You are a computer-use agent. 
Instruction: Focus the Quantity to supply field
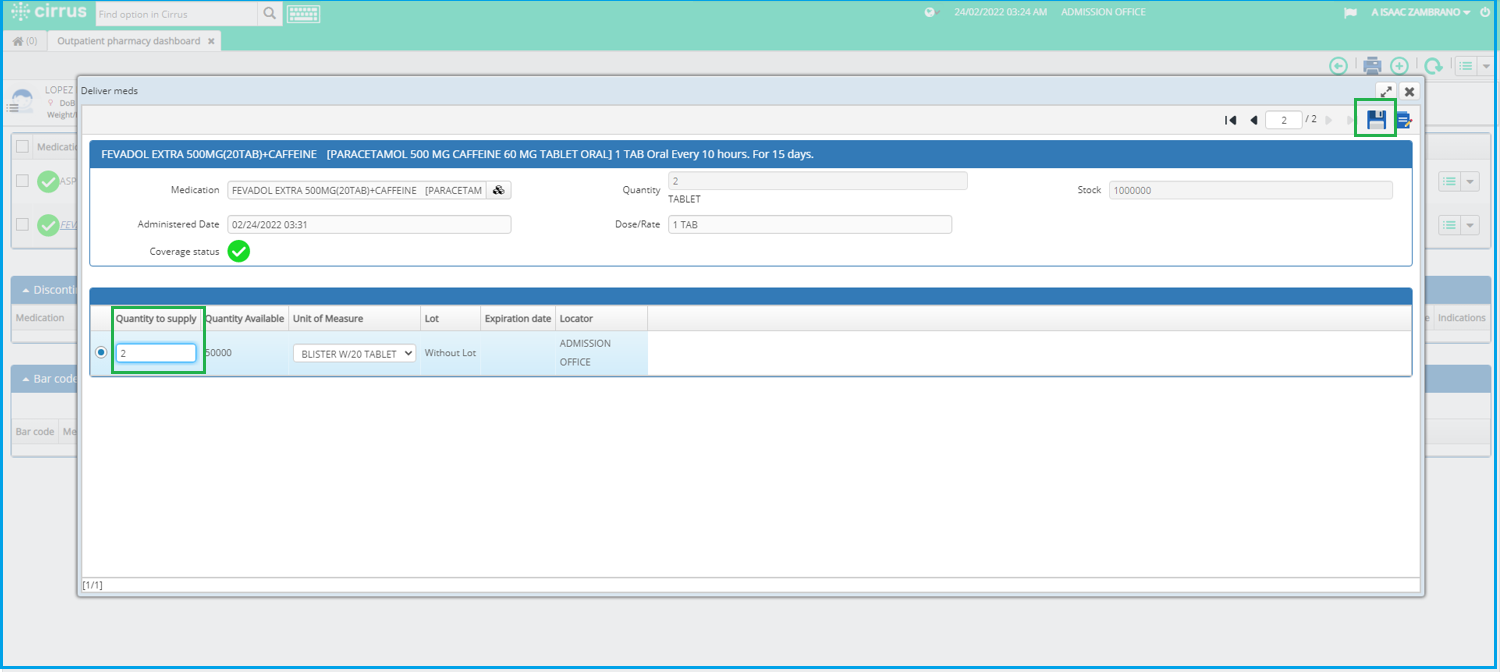(x=156, y=353)
